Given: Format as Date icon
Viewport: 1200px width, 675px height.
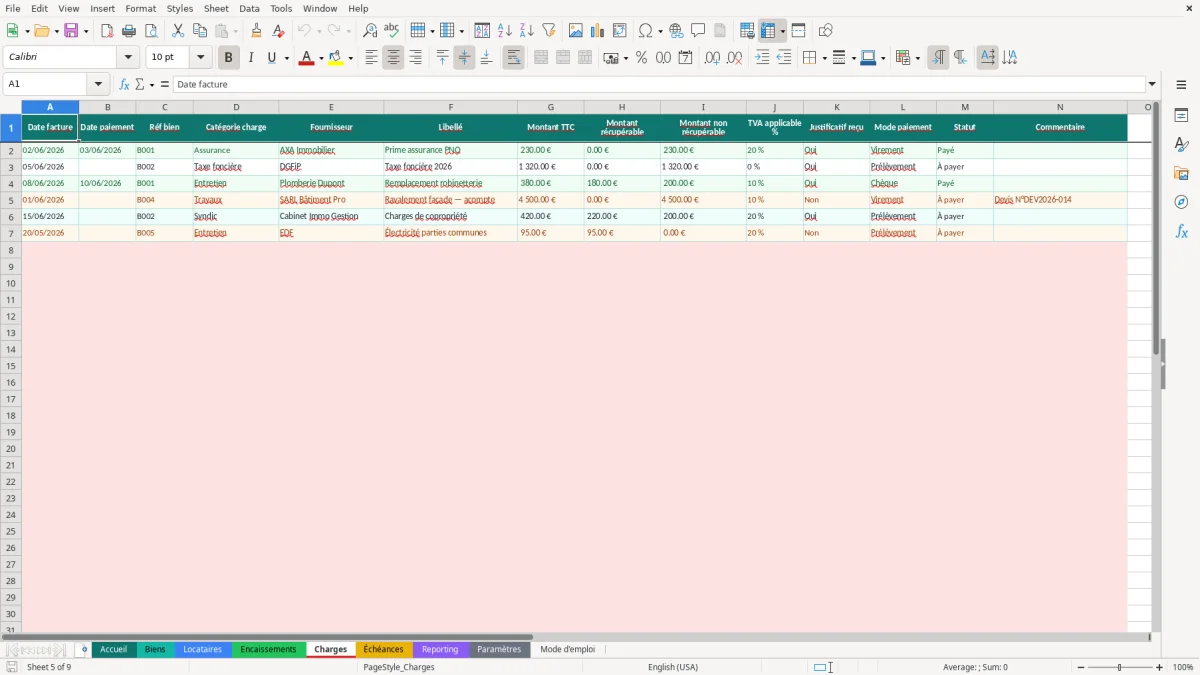Looking at the screenshot, I should pos(686,58).
